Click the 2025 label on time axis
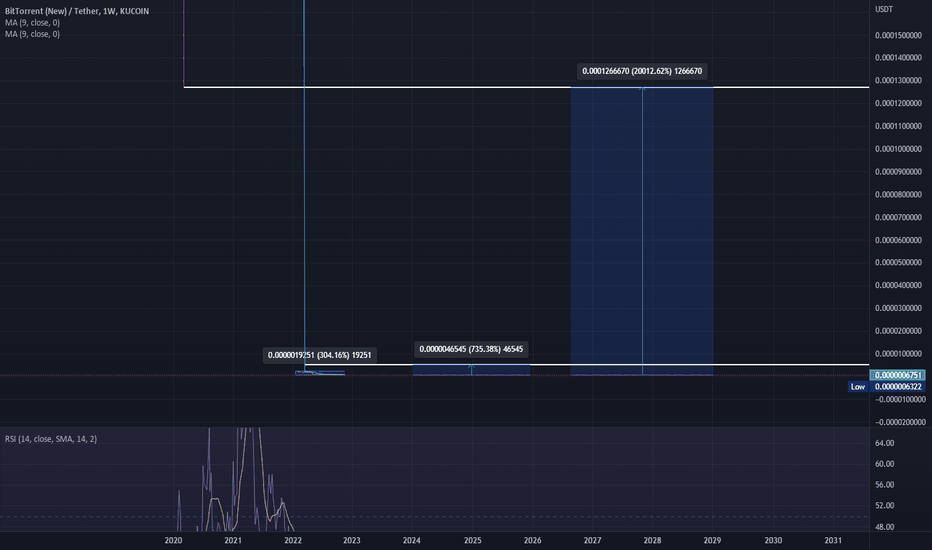Screen dimensions: 932x550 [x=473, y=540]
